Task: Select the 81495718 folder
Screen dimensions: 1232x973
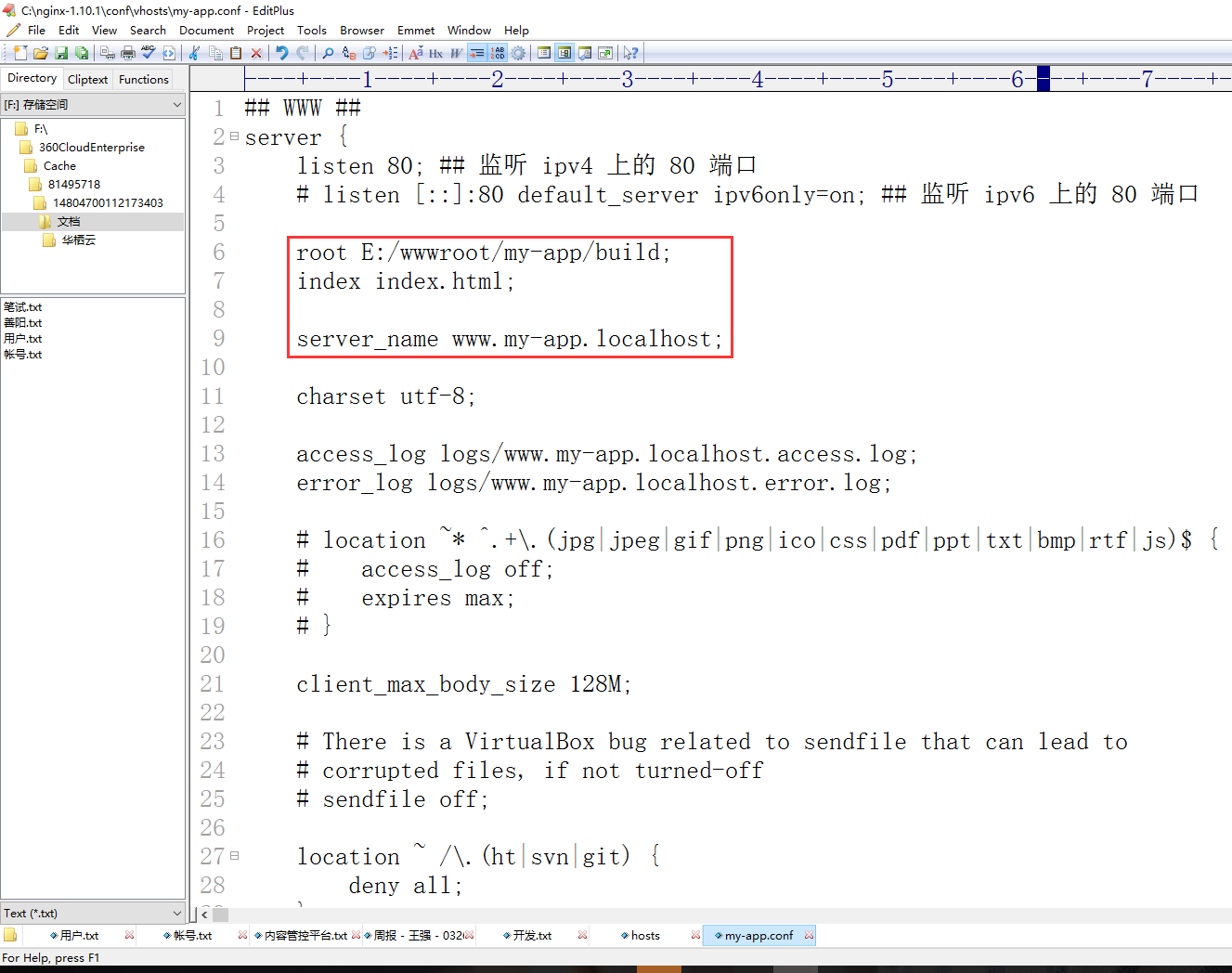Action: pyautogui.click(x=65, y=185)
